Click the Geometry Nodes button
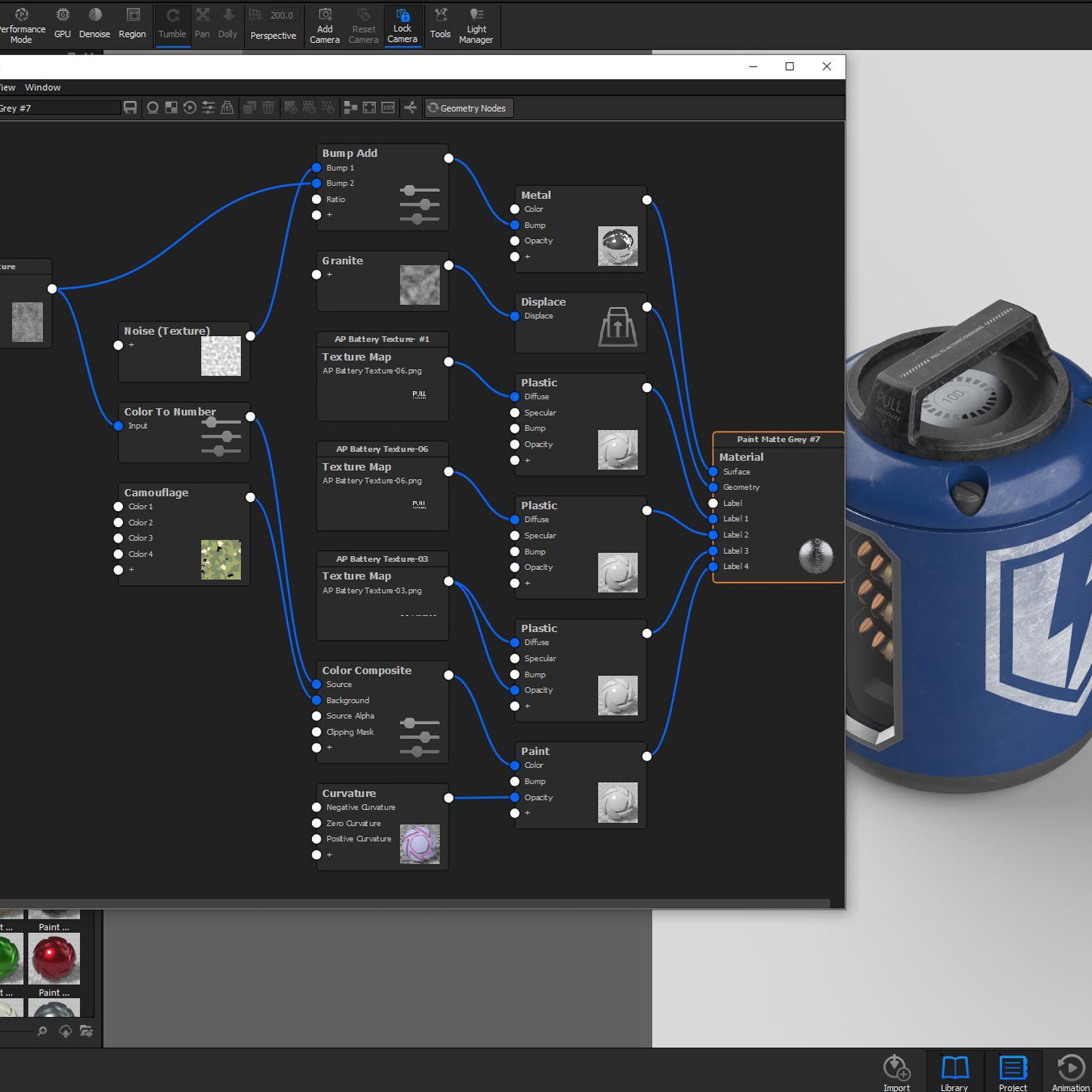1092x1092 pixels. [469, 108]
